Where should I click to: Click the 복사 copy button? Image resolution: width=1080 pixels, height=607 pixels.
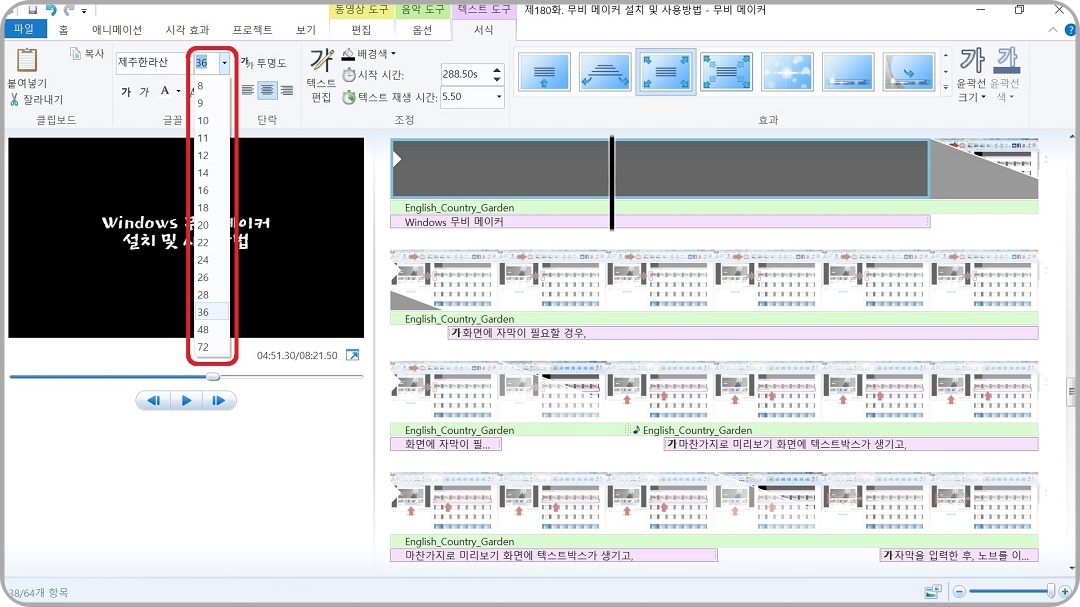[87, 54]
